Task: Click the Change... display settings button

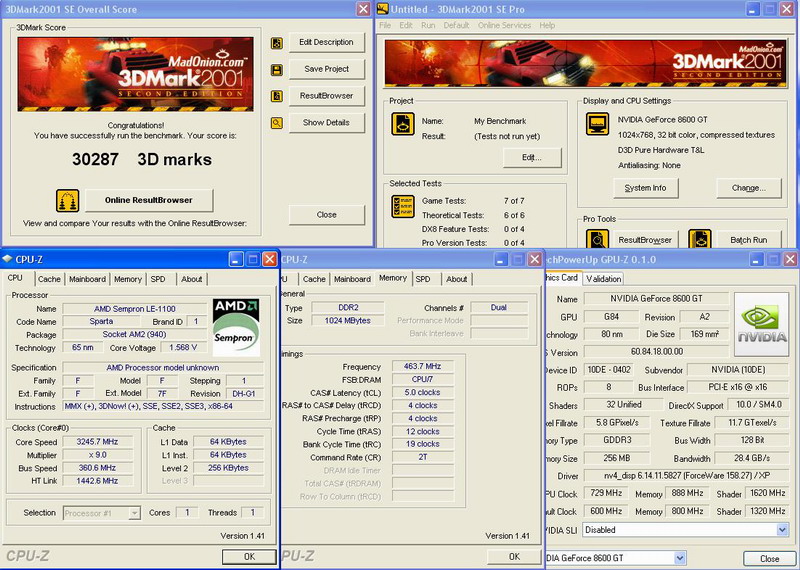Action: tap(748, 188)
